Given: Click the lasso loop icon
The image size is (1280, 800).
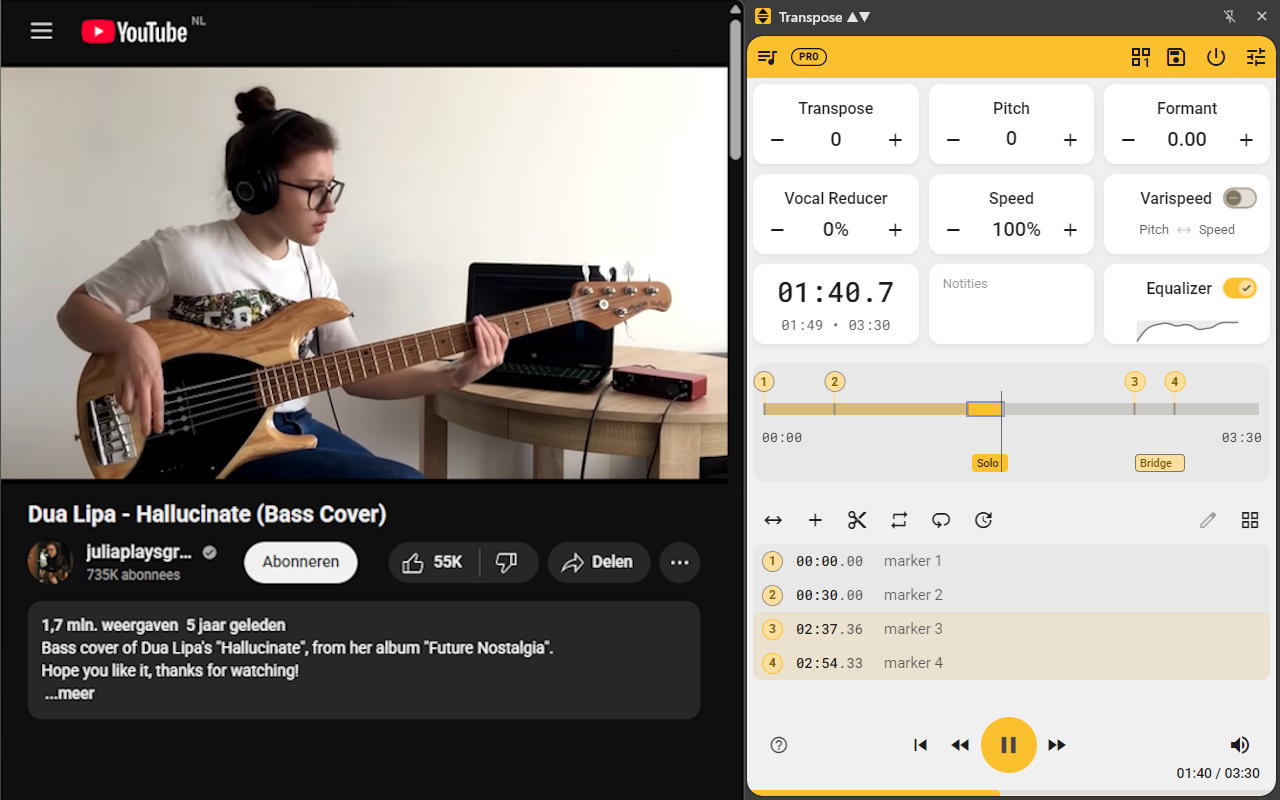Looking at the screenshot, I should tap(941, 520).
